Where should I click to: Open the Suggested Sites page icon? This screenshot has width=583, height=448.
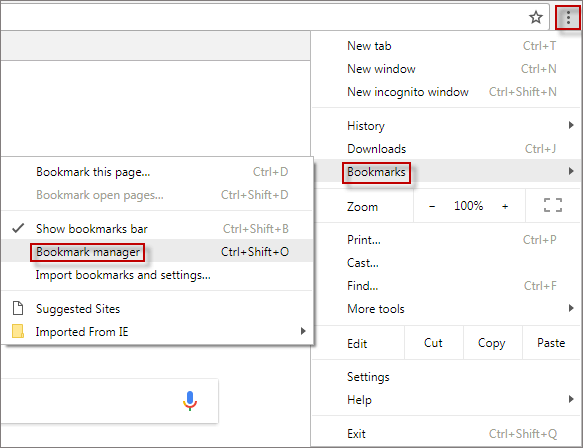(18, 308)
